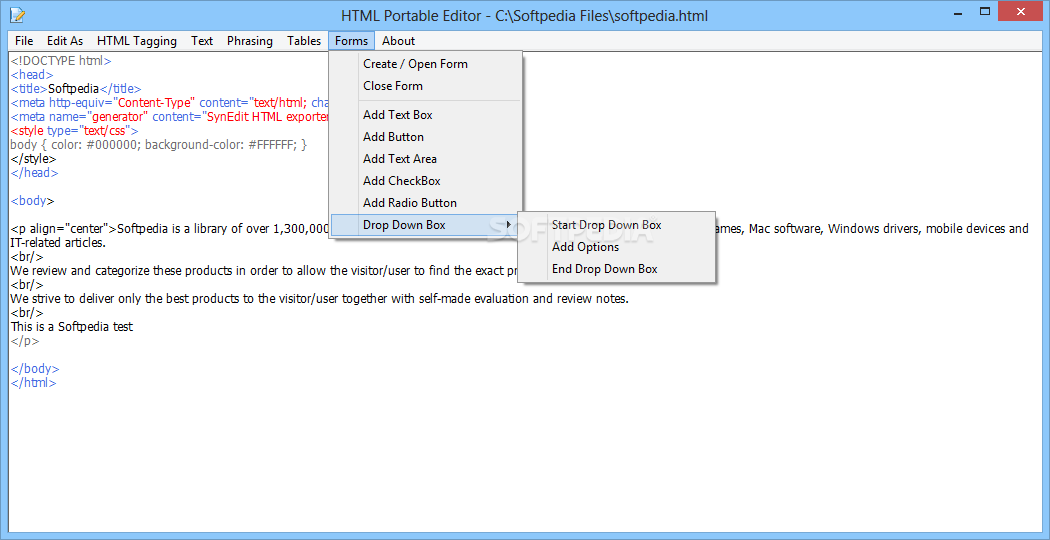Image resolution: width=1050 pixels, height=540 pixels.
Task: Click the meta name generator line
Action: pyautogui.click(x=169, y=117)
